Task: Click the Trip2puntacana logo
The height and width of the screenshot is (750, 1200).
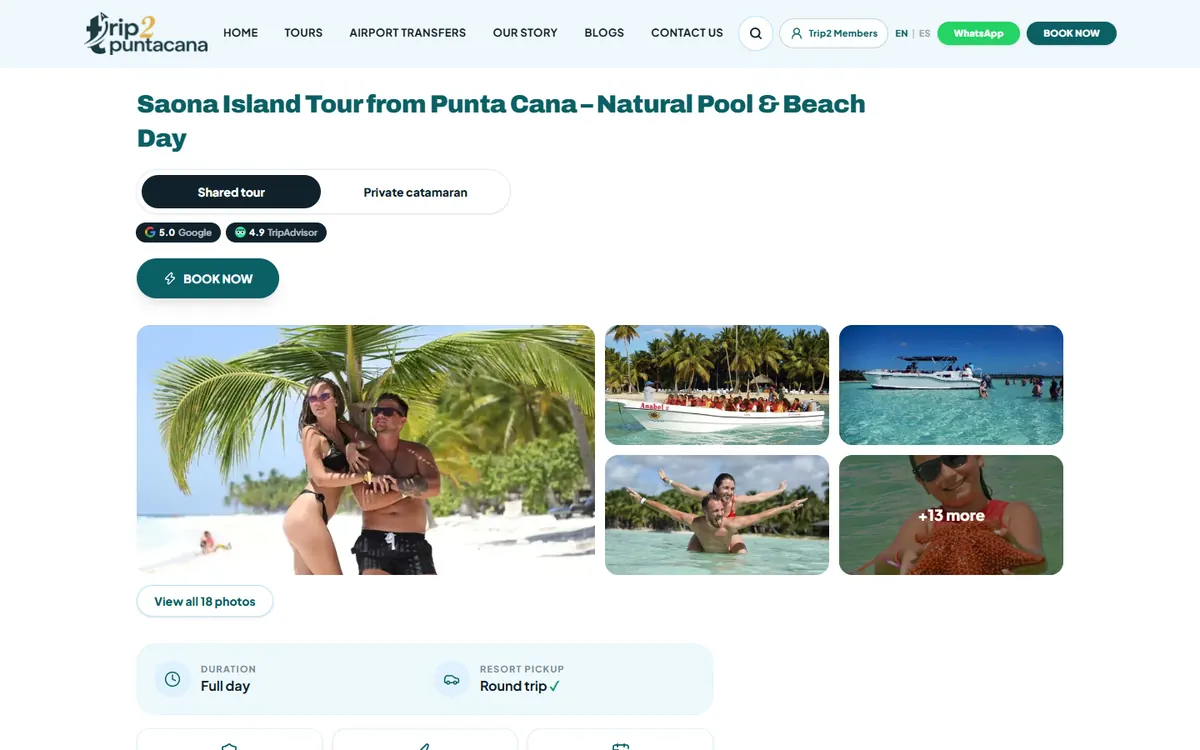Action: point(146,33)
